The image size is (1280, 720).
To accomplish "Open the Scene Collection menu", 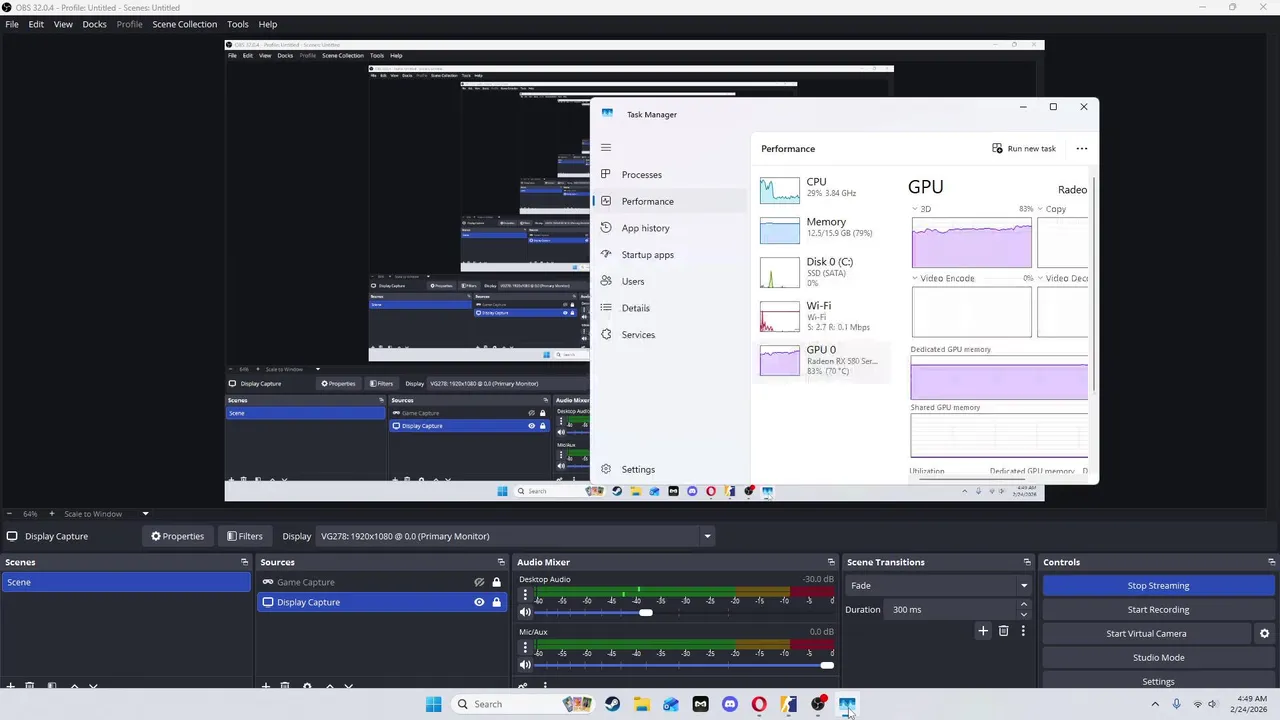I will click(184, 24).
